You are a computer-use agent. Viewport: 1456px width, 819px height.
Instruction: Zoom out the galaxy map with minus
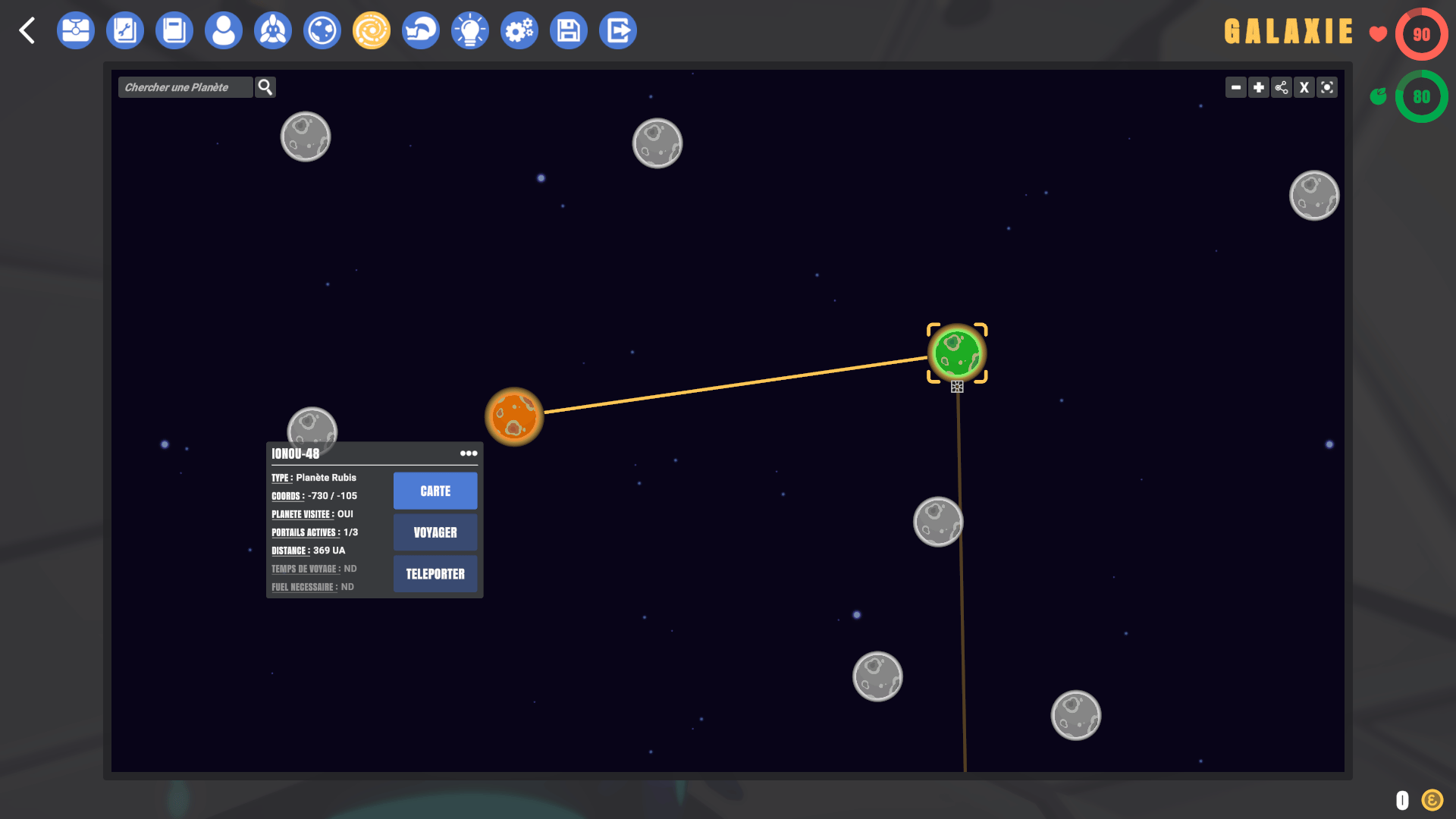click(x=1236, y=88)
